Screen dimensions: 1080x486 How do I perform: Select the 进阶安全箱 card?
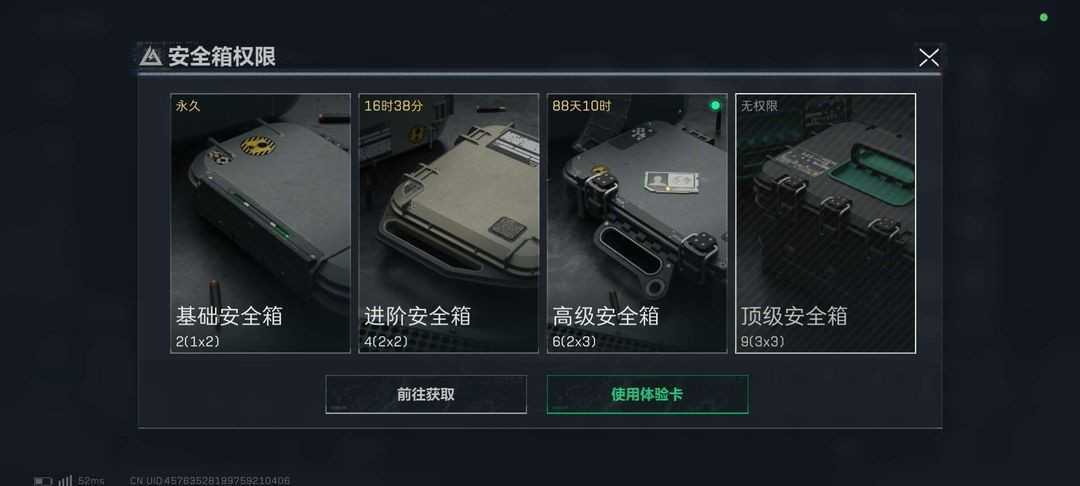(448, 223)
